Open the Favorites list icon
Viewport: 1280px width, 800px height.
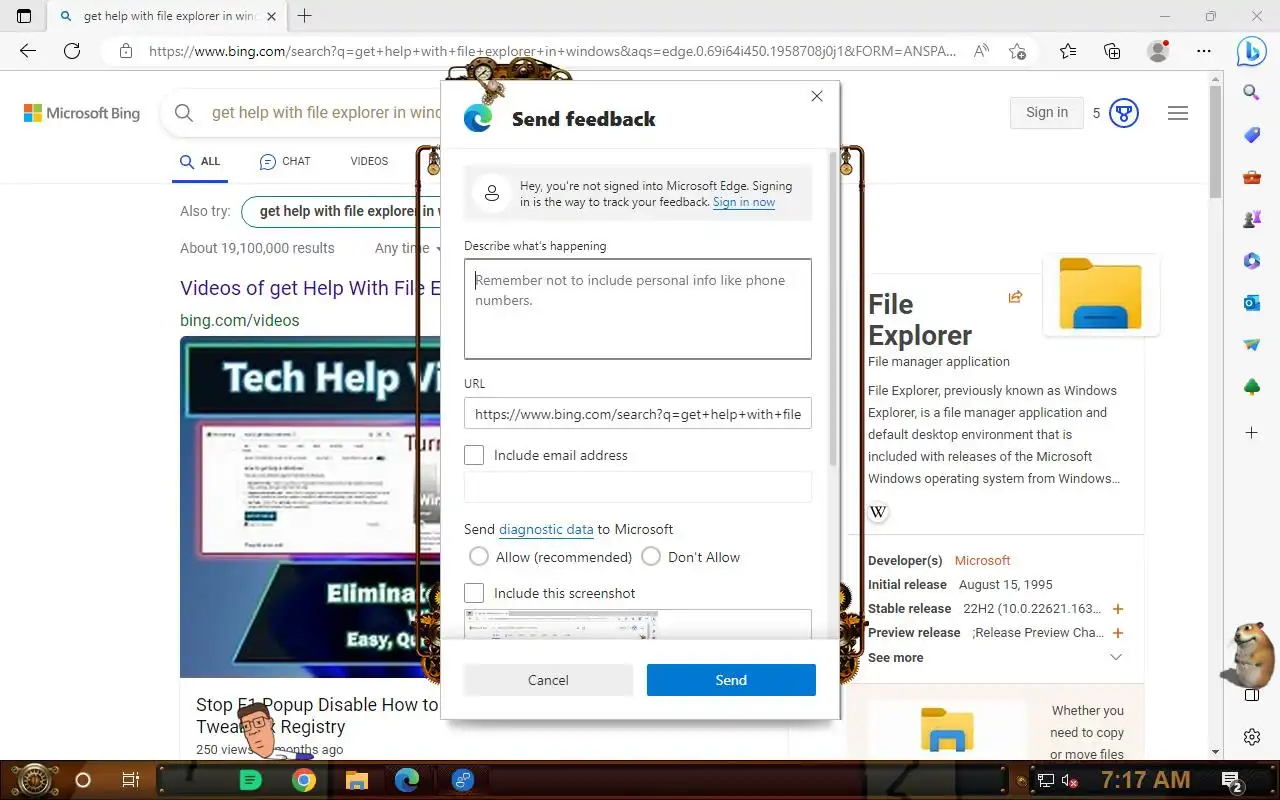click(1068, 51)
